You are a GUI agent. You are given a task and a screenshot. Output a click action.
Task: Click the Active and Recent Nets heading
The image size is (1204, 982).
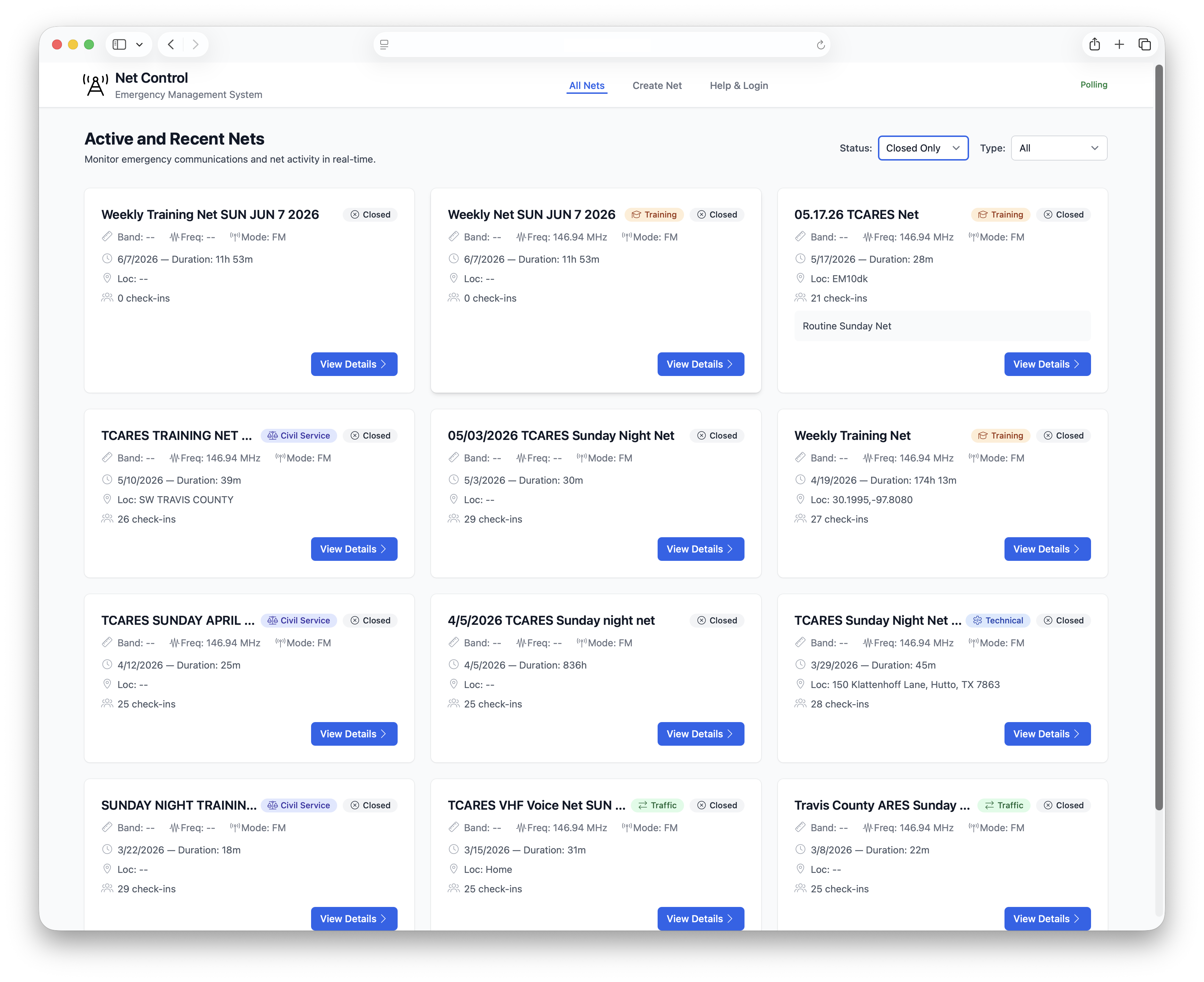click(174, 139)
